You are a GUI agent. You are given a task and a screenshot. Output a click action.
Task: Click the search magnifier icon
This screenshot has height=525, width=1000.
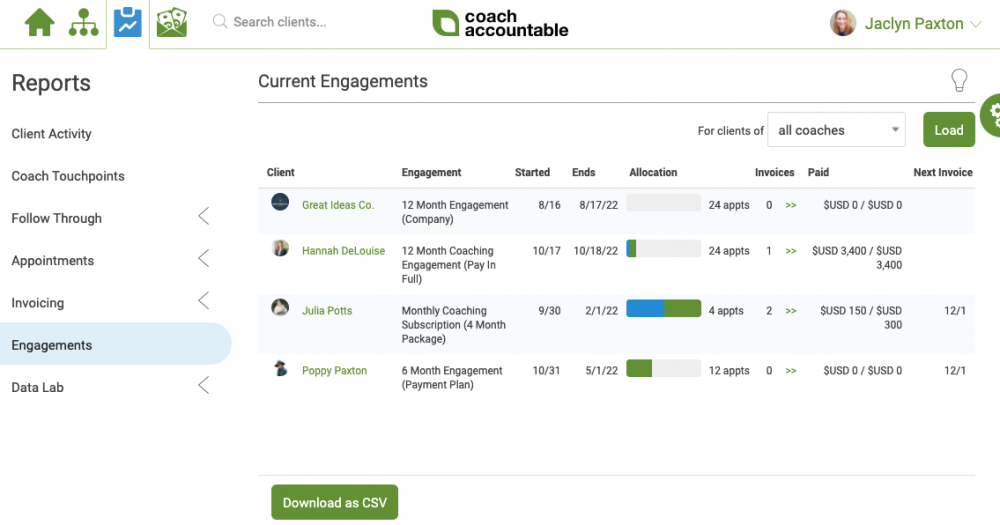pos(220,22)
